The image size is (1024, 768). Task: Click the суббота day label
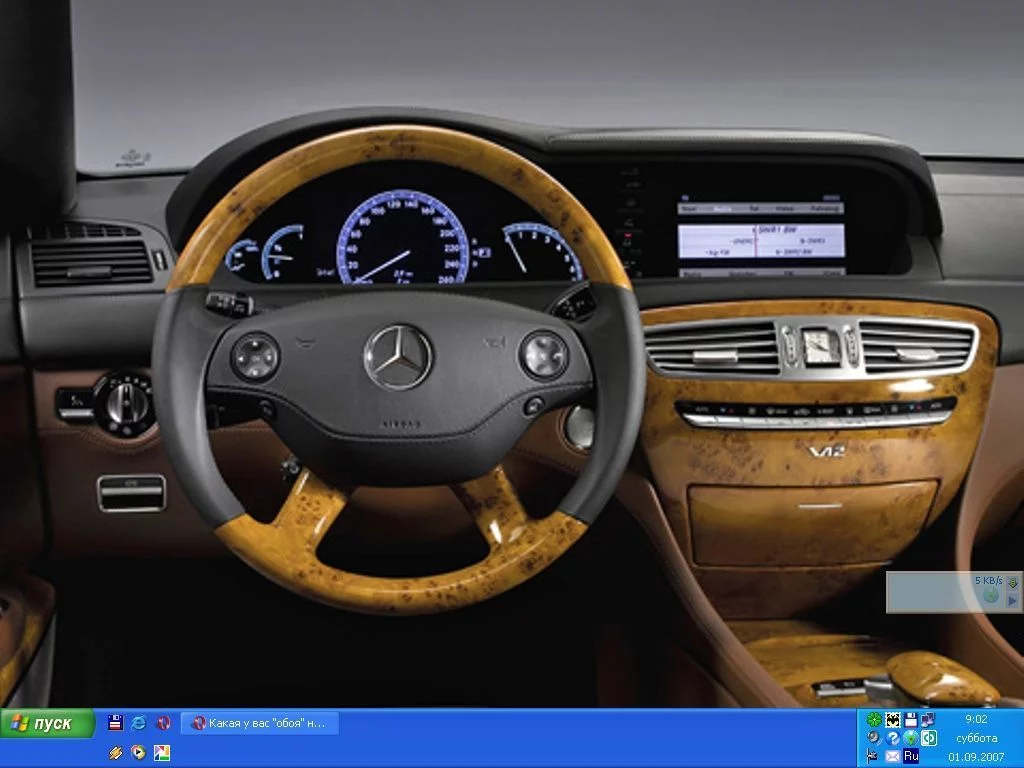click(976, 738)
